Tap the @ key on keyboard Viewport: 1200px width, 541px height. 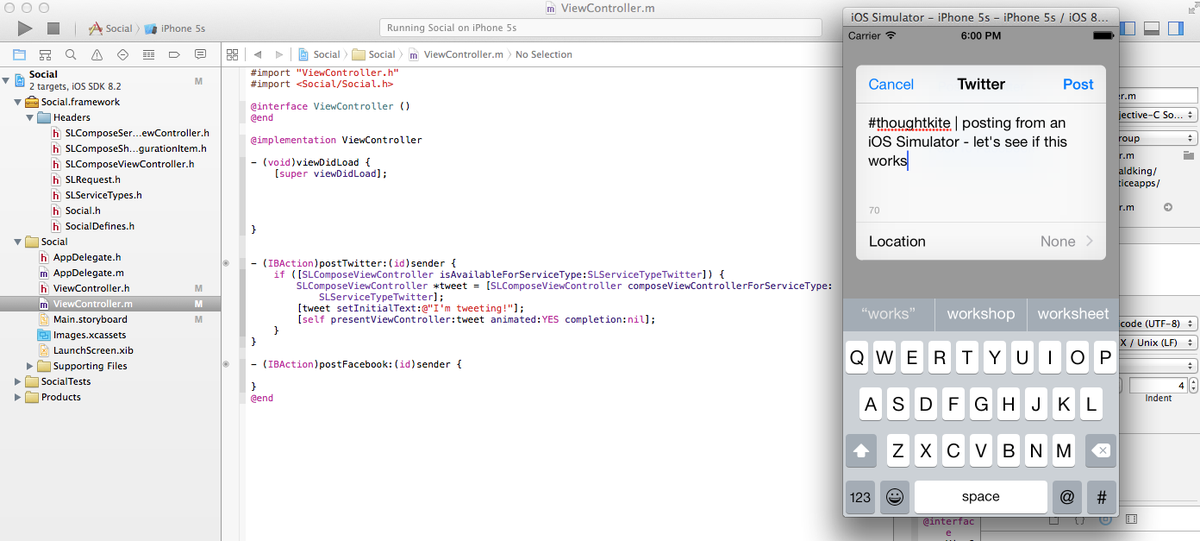tap(1067, 496)
